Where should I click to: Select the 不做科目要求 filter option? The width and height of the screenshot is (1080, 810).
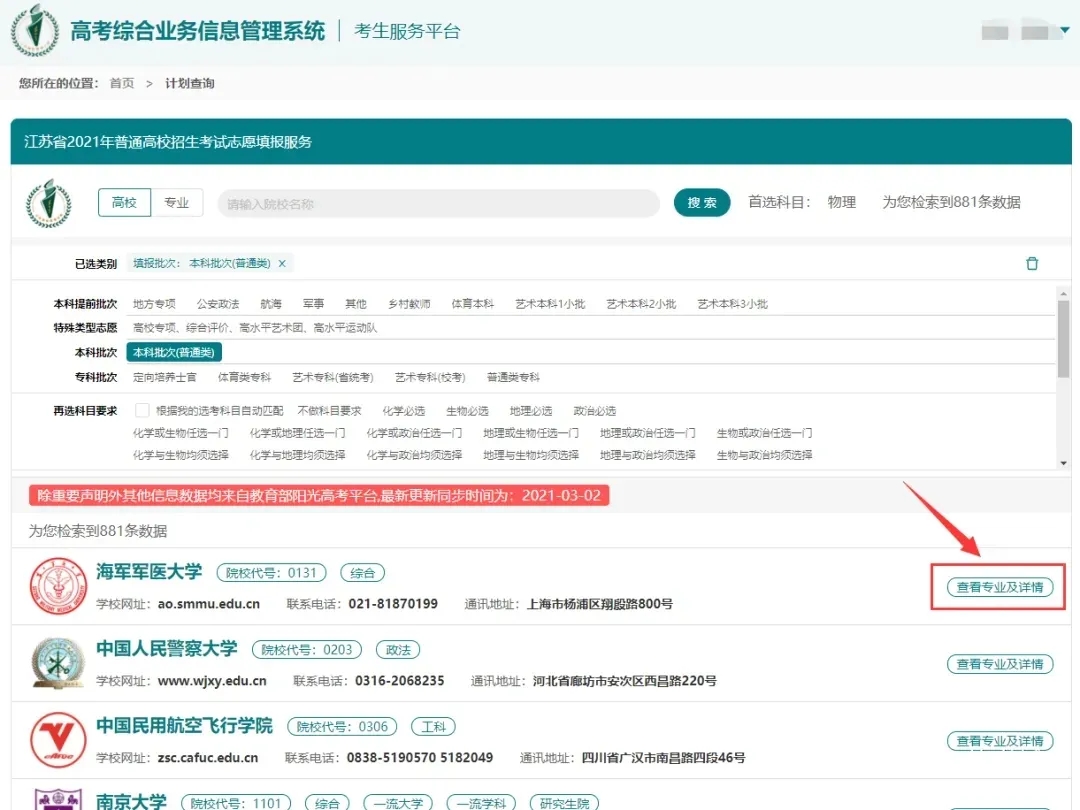pyautogui.click(x=329, y=411)
